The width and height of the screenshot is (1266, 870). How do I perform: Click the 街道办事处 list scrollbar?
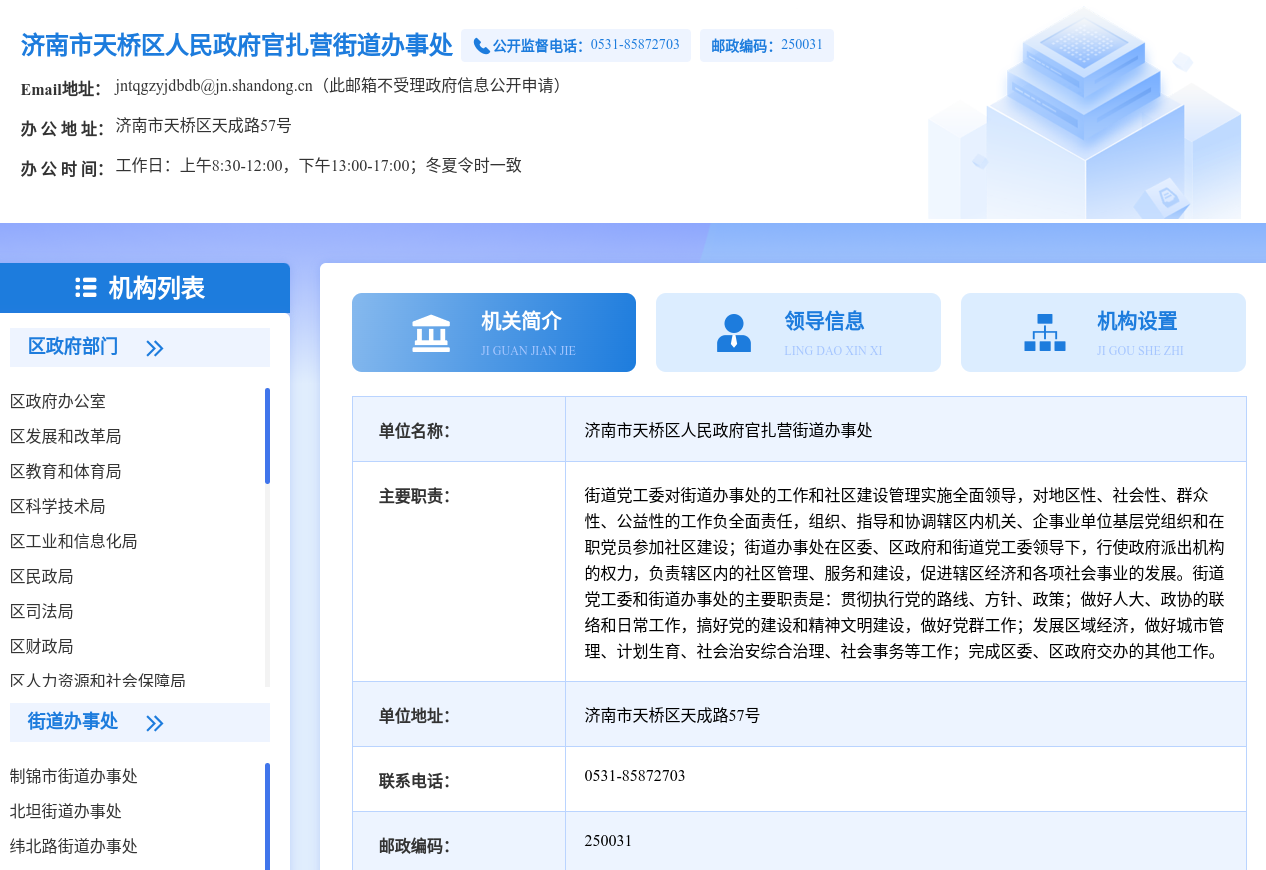(x=267, y=815)
